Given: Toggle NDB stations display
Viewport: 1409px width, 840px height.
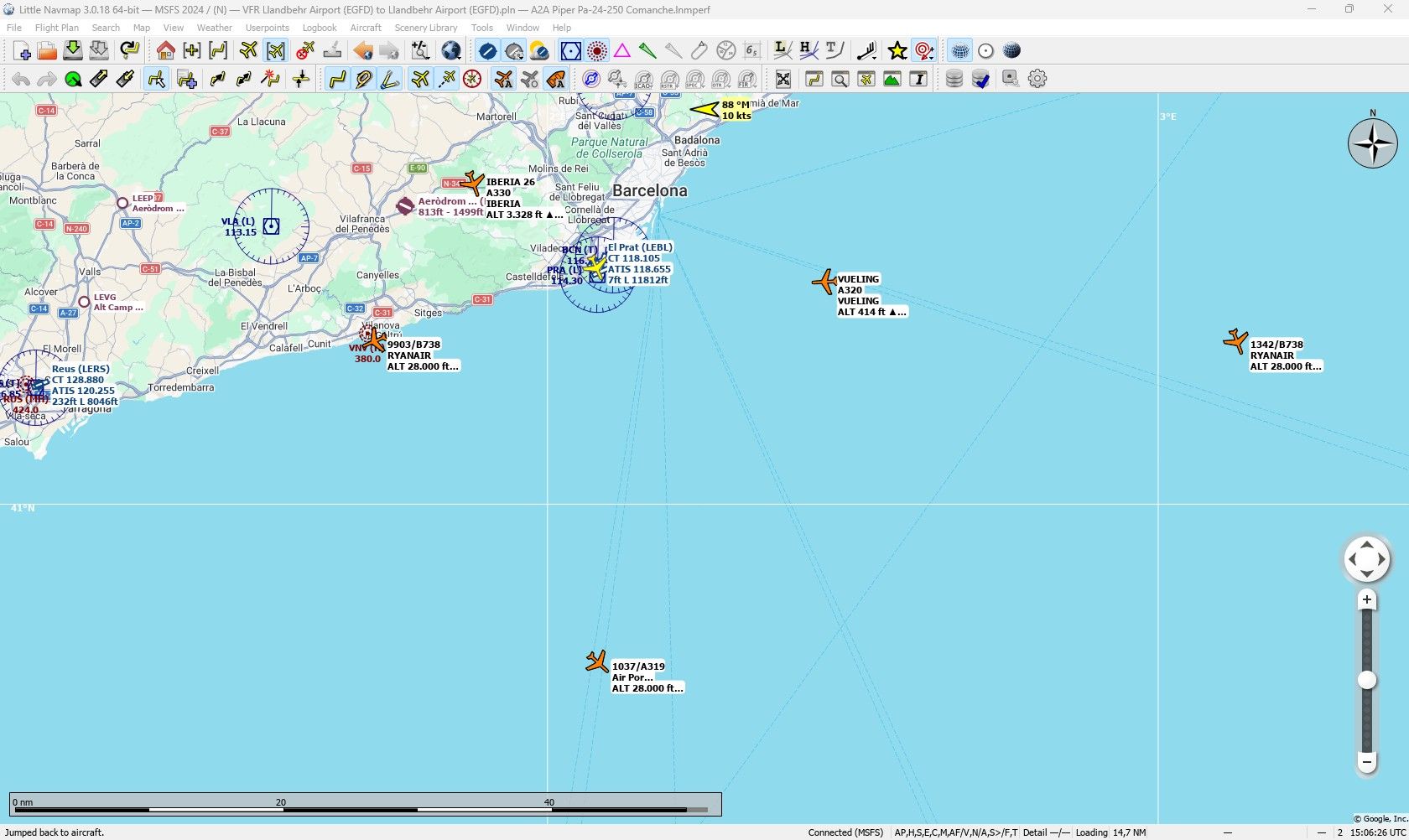Looking at the screenshot, I should pyautogui.click(x=597, y=51).
